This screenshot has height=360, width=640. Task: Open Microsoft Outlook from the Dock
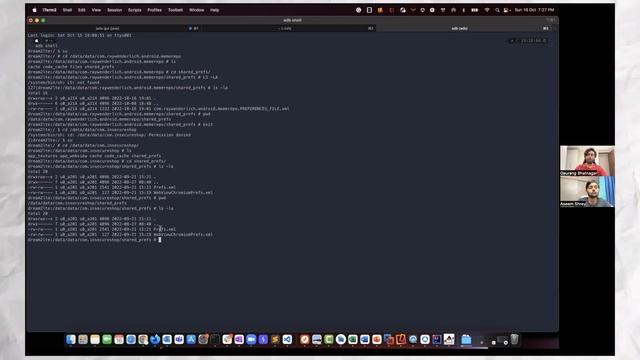(x=167, y=339)
